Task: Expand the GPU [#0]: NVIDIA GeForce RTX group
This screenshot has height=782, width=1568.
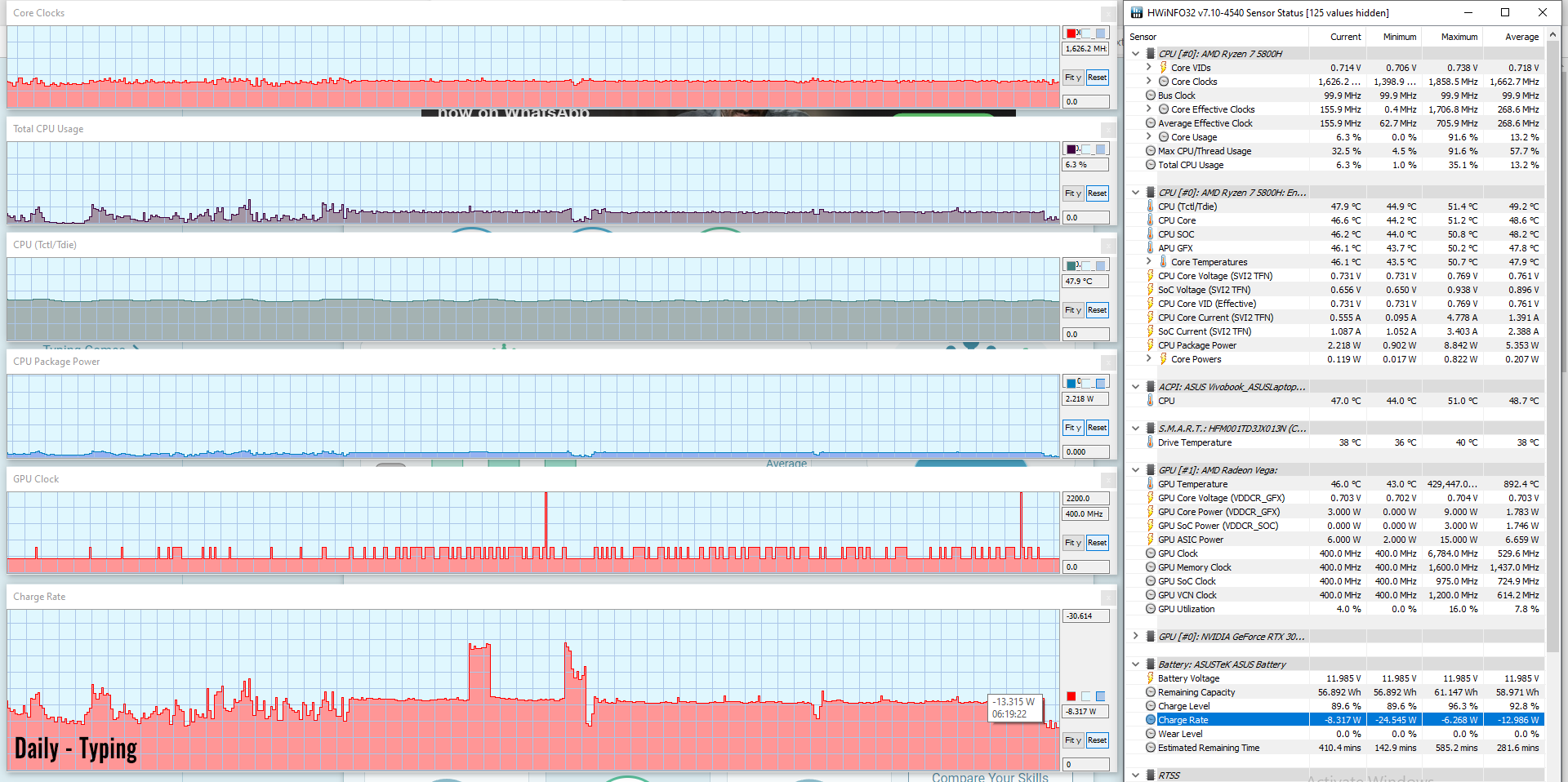Action: point(1135,637)
